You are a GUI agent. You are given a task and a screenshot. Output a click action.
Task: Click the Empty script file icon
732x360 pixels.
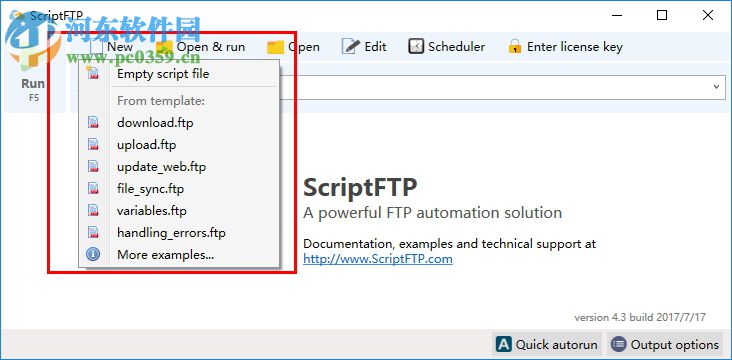pos(93,73)
